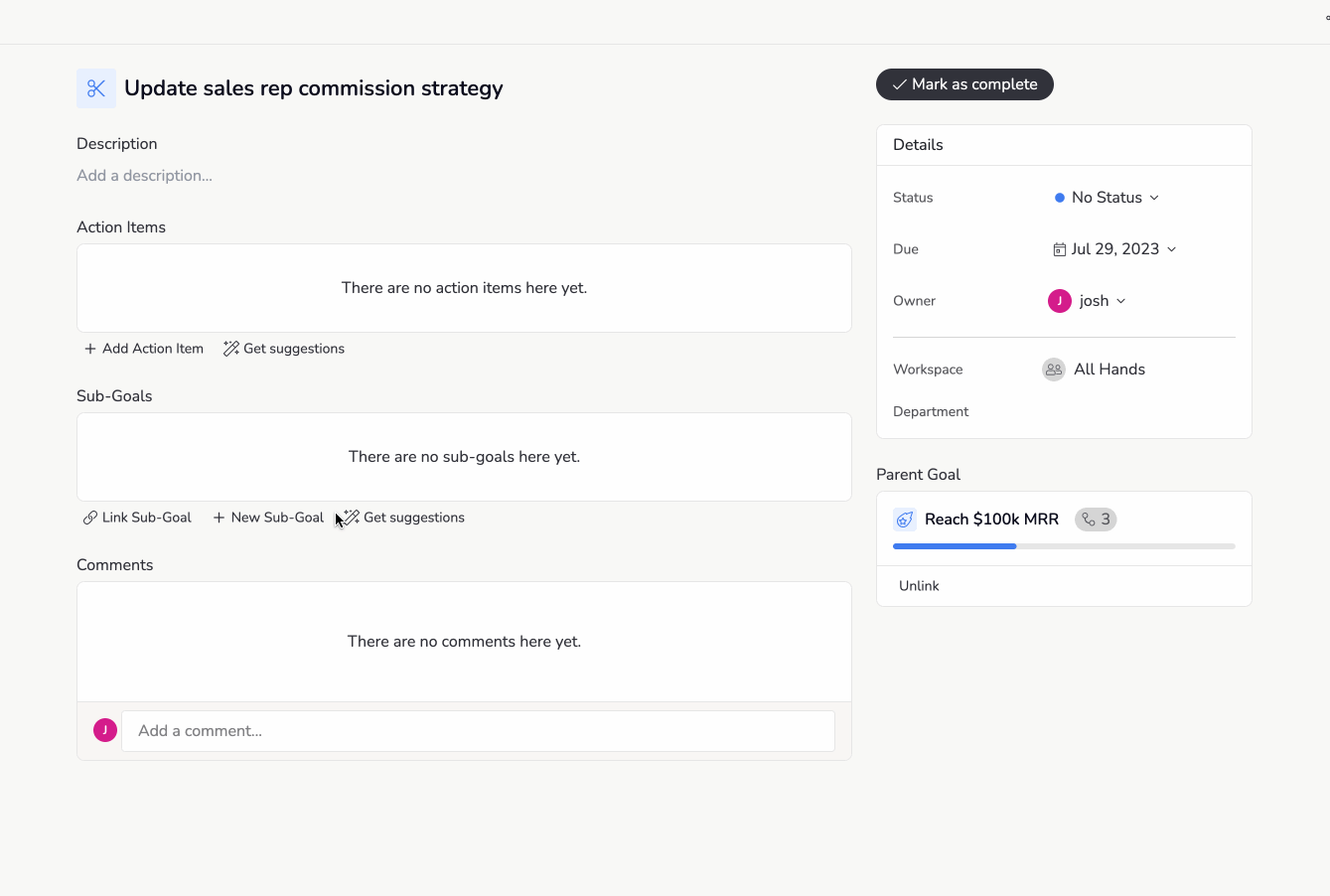Click the All Hands workspace people icon
The width and height of the screenshot is (1330, 896).
(x=1053, y=370)
